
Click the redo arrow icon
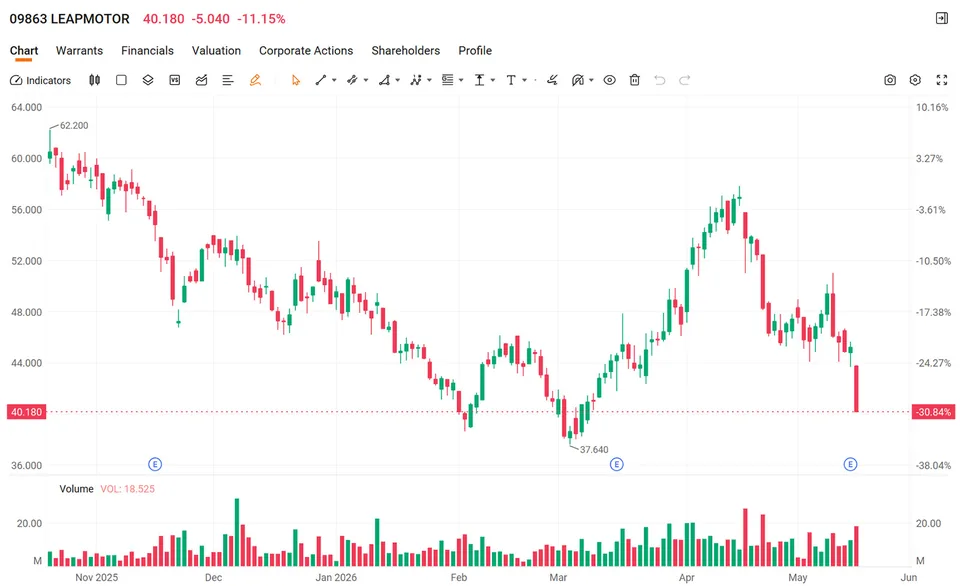(684, 80)
